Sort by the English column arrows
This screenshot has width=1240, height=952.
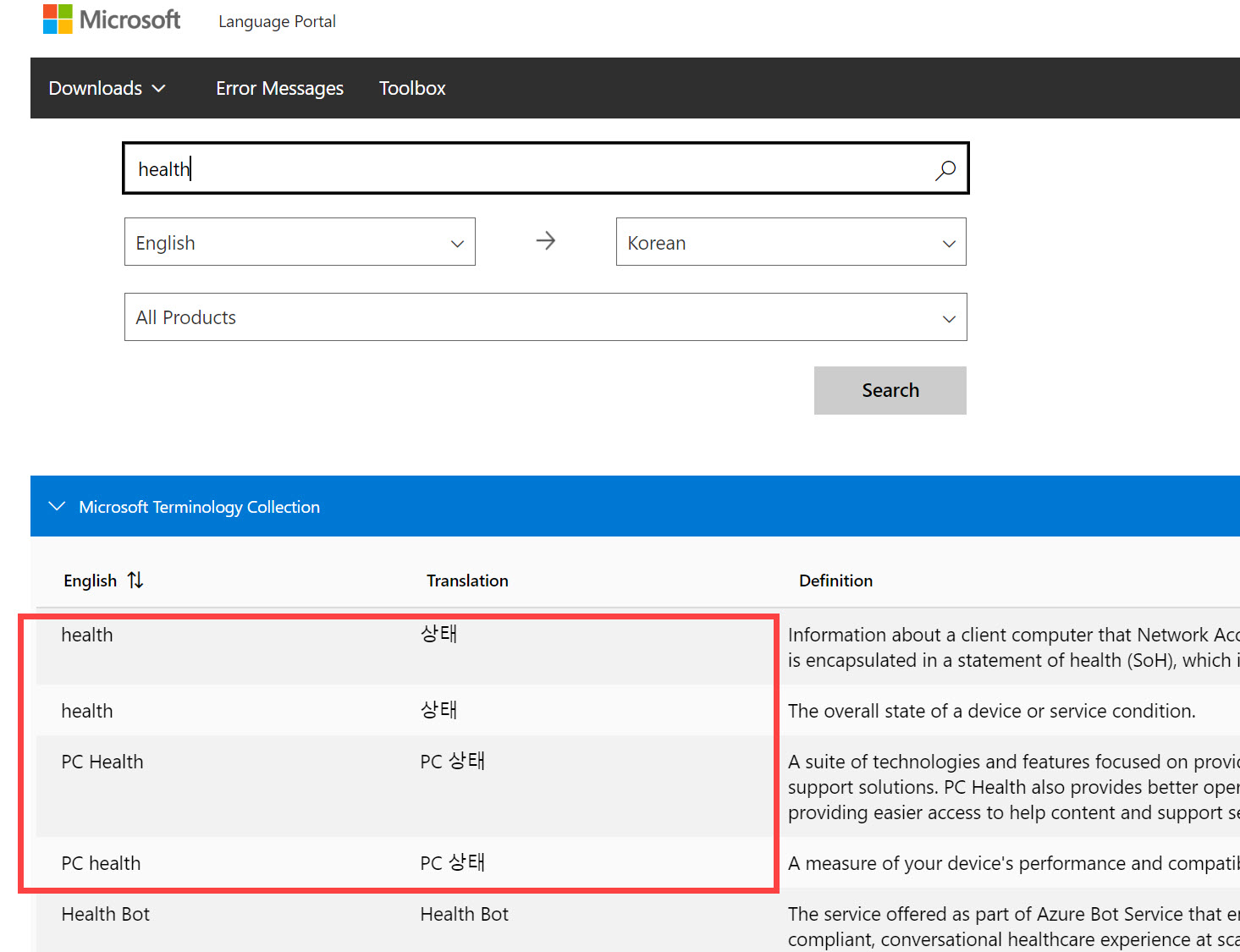(x=135, y=581)
